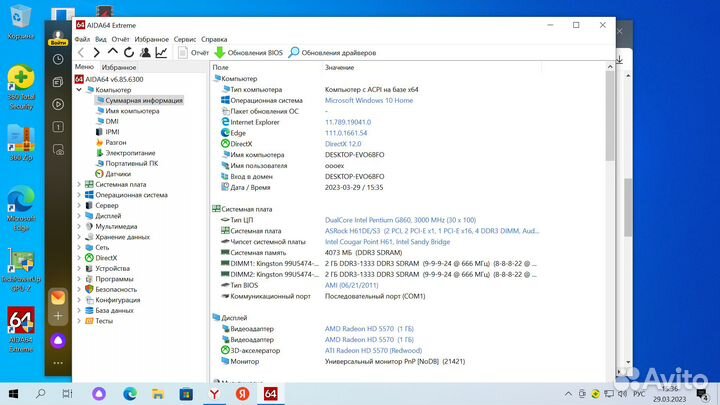
Task: Open the Alice assistant in browser sidebar
Action: [x=58, y=341]
